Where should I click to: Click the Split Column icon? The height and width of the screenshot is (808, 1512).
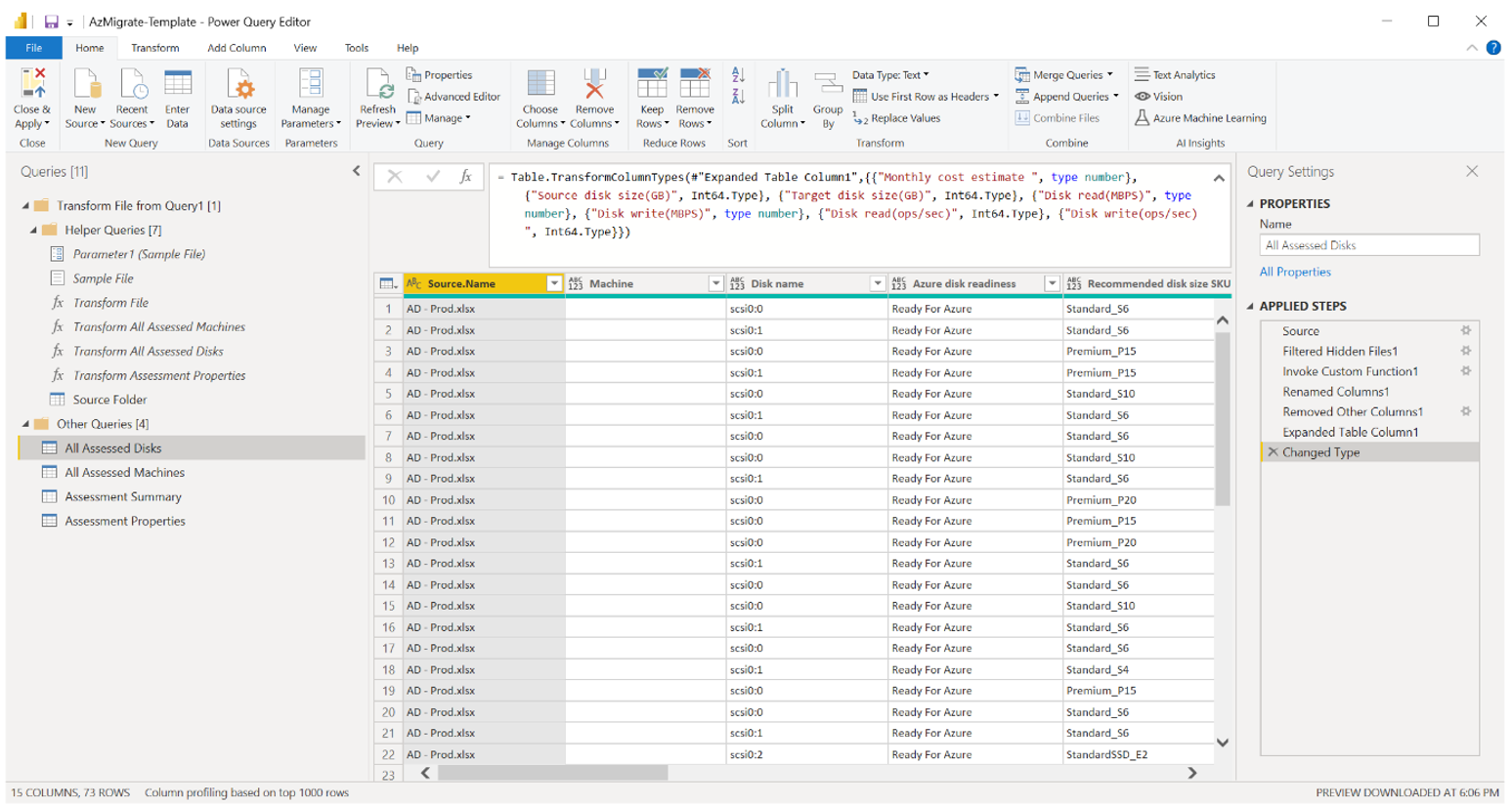coord(782,84)
